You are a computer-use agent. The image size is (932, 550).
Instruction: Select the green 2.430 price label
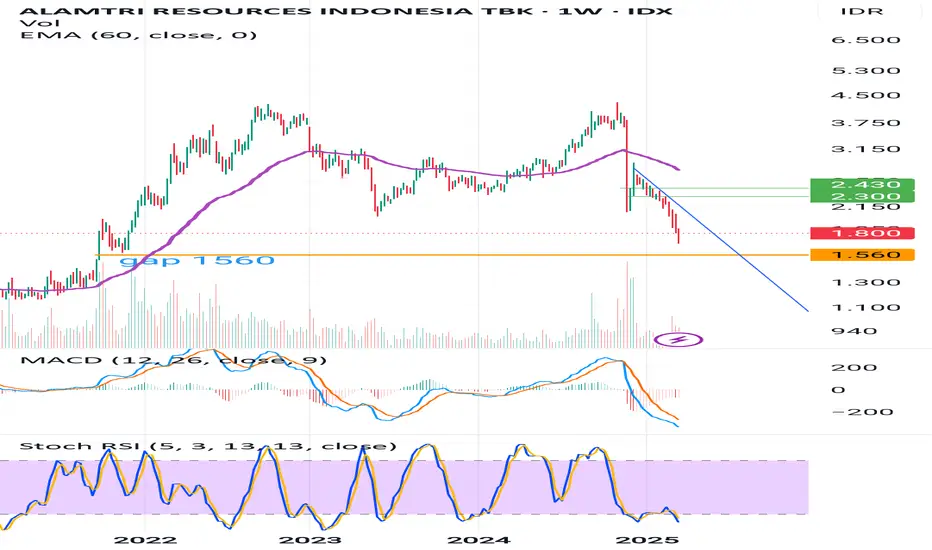862,184
